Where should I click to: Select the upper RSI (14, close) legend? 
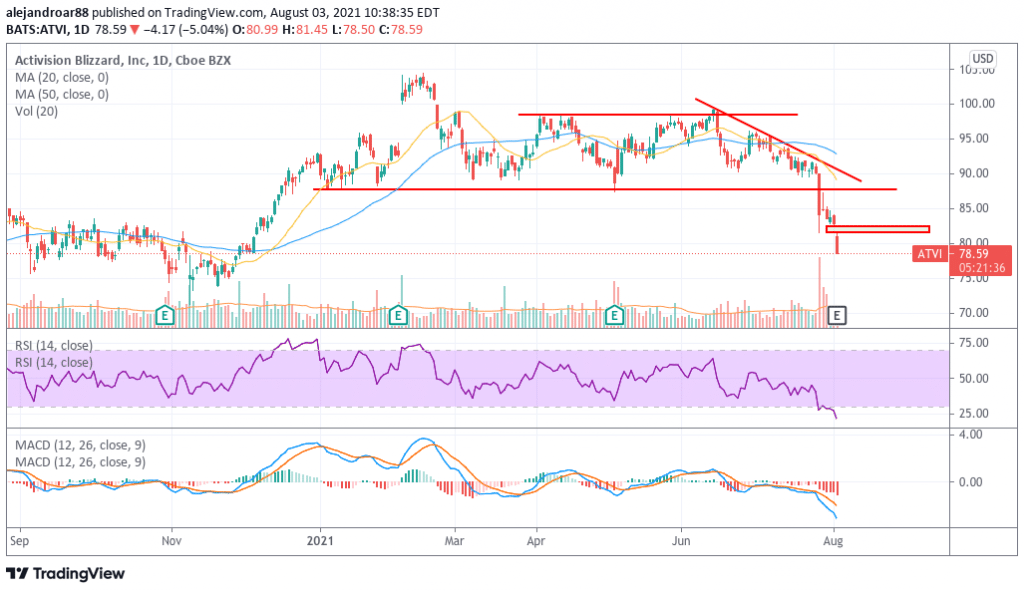(54, 345)
